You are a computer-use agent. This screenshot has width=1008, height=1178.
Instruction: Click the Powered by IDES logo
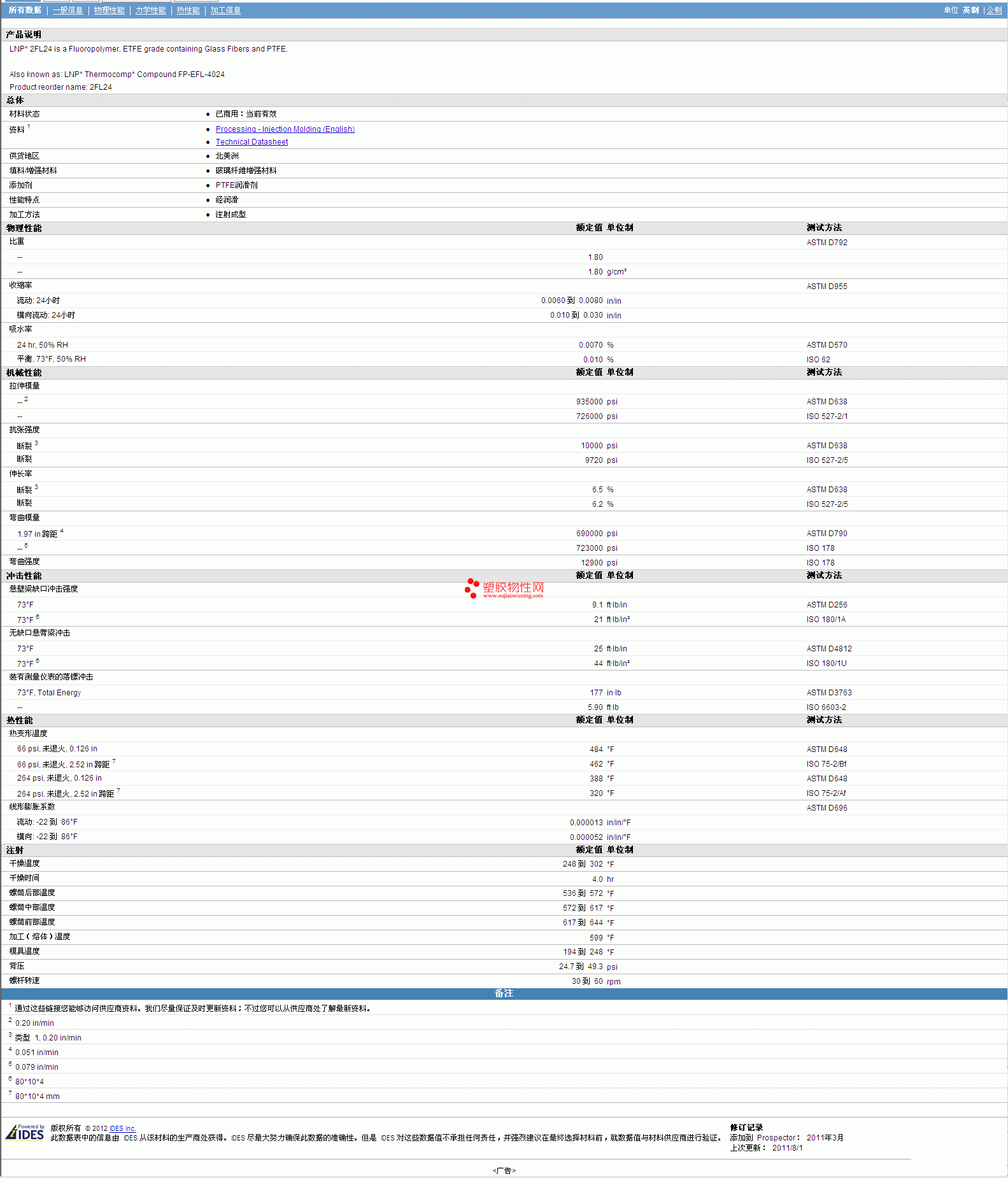pos(25,1132)
